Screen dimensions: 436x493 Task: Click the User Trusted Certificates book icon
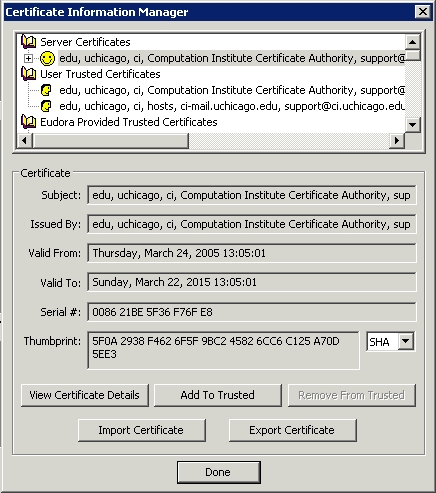tap(29, 74)
